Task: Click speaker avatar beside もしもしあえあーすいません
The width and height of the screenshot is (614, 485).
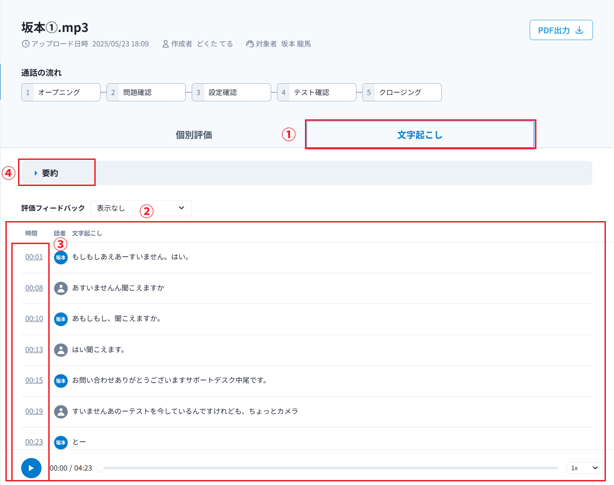Action: (x=61, y=257)
